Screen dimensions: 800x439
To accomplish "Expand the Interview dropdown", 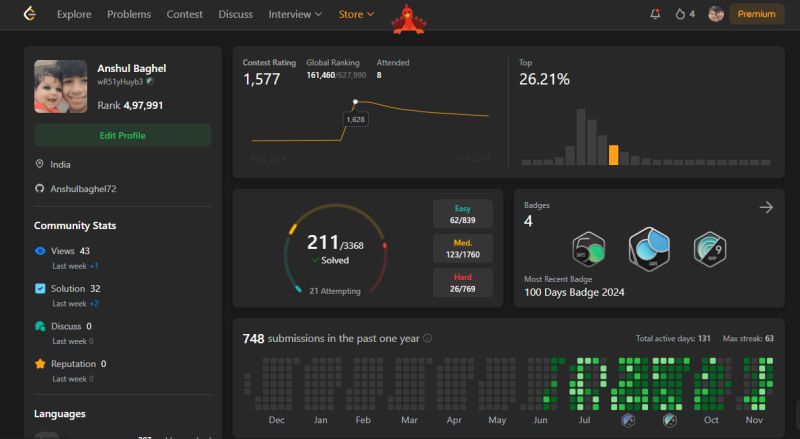I will click(295, 14).
